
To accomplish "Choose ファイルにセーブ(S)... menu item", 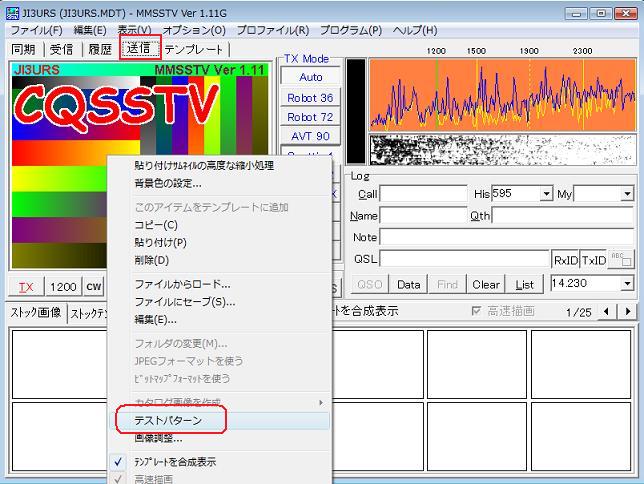I will 220,302.
